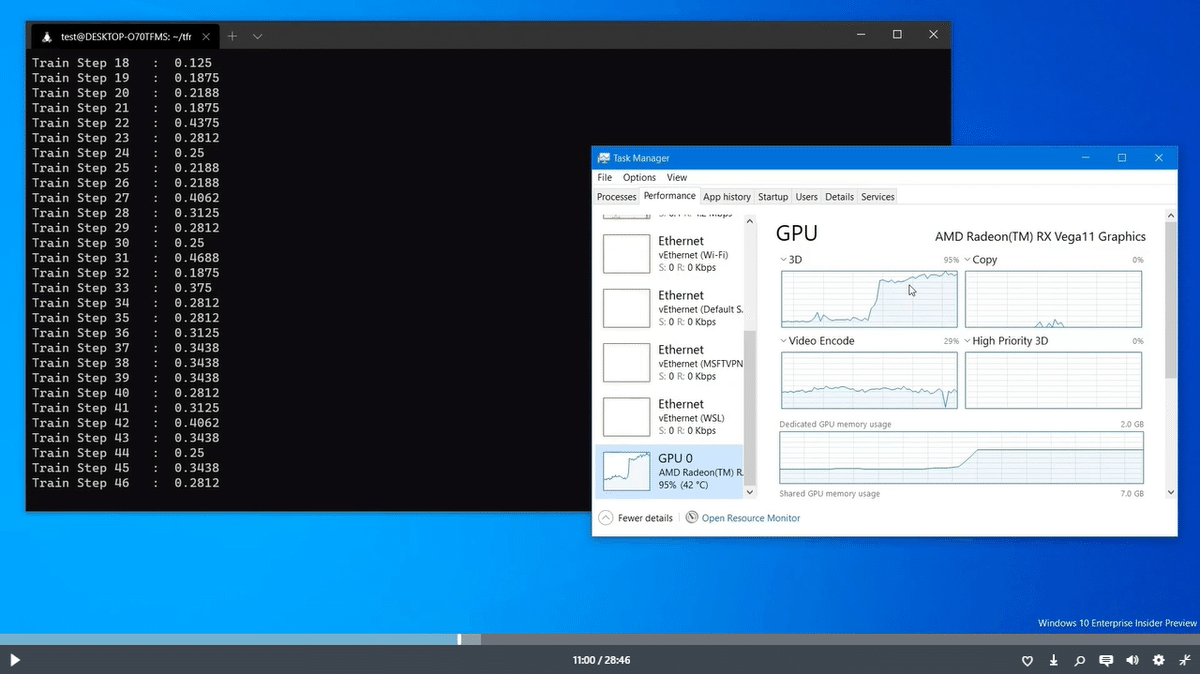Click the Copy usage graph
Image resolution: width=1200 pixels, height=674 pixels.
click(1054, 299)
